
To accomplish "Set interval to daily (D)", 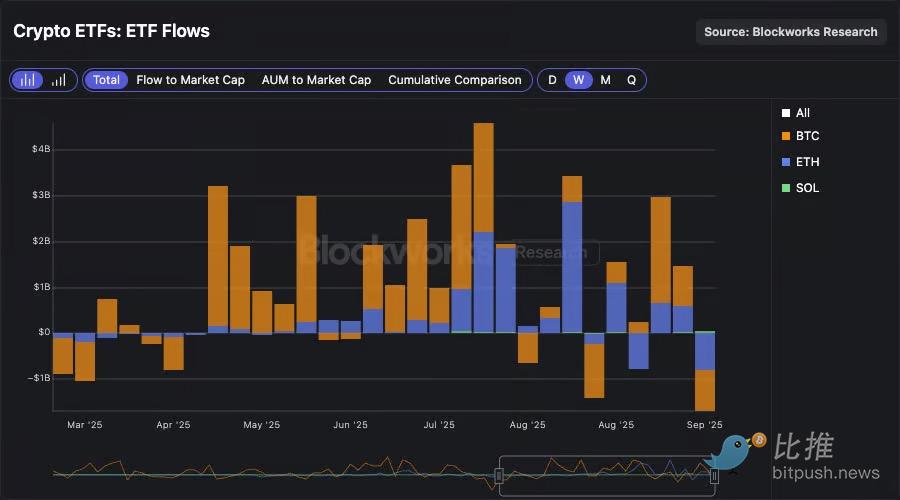I will point(552,80).
